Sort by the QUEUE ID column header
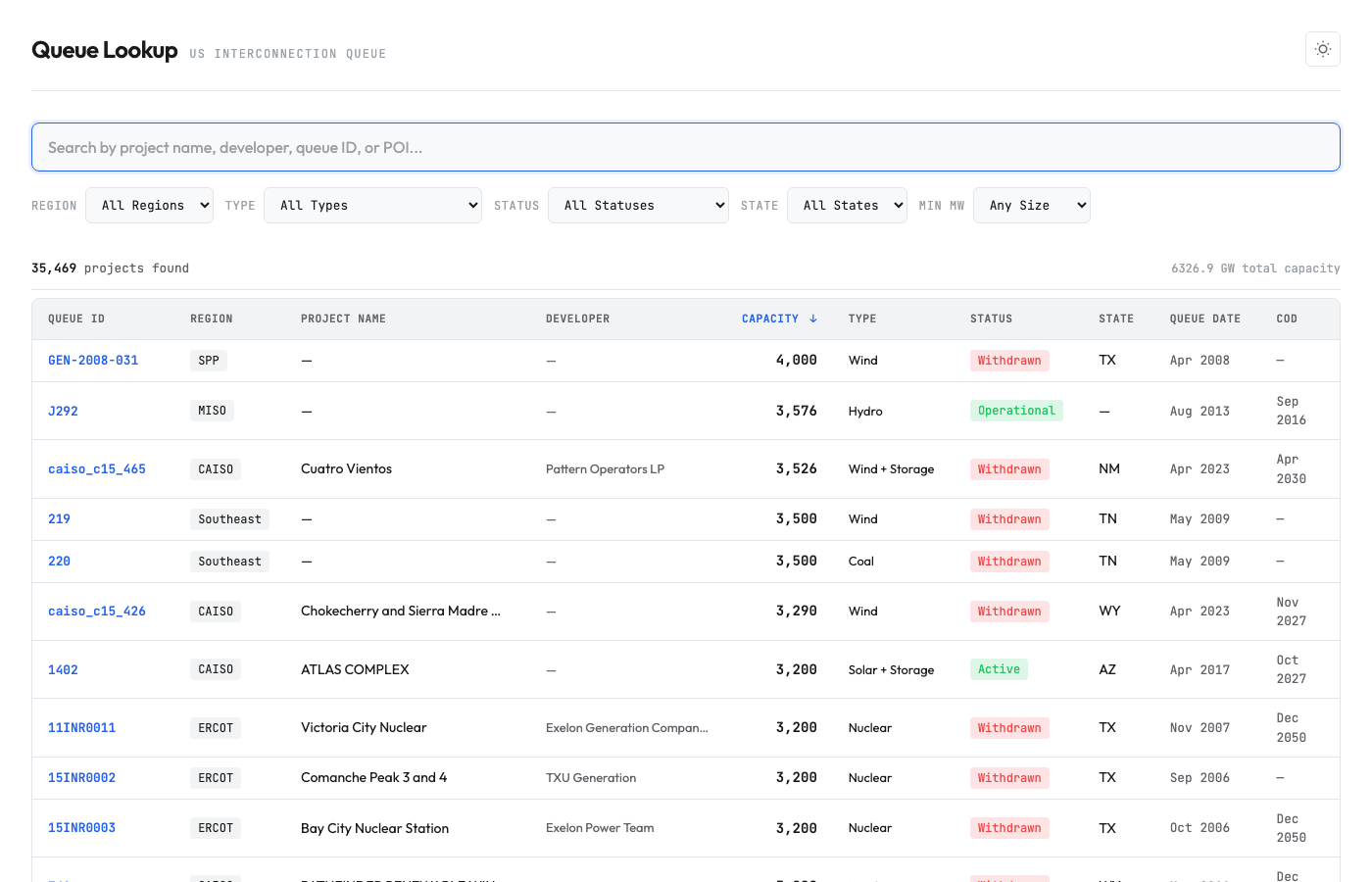 click(x=76, y=318)
